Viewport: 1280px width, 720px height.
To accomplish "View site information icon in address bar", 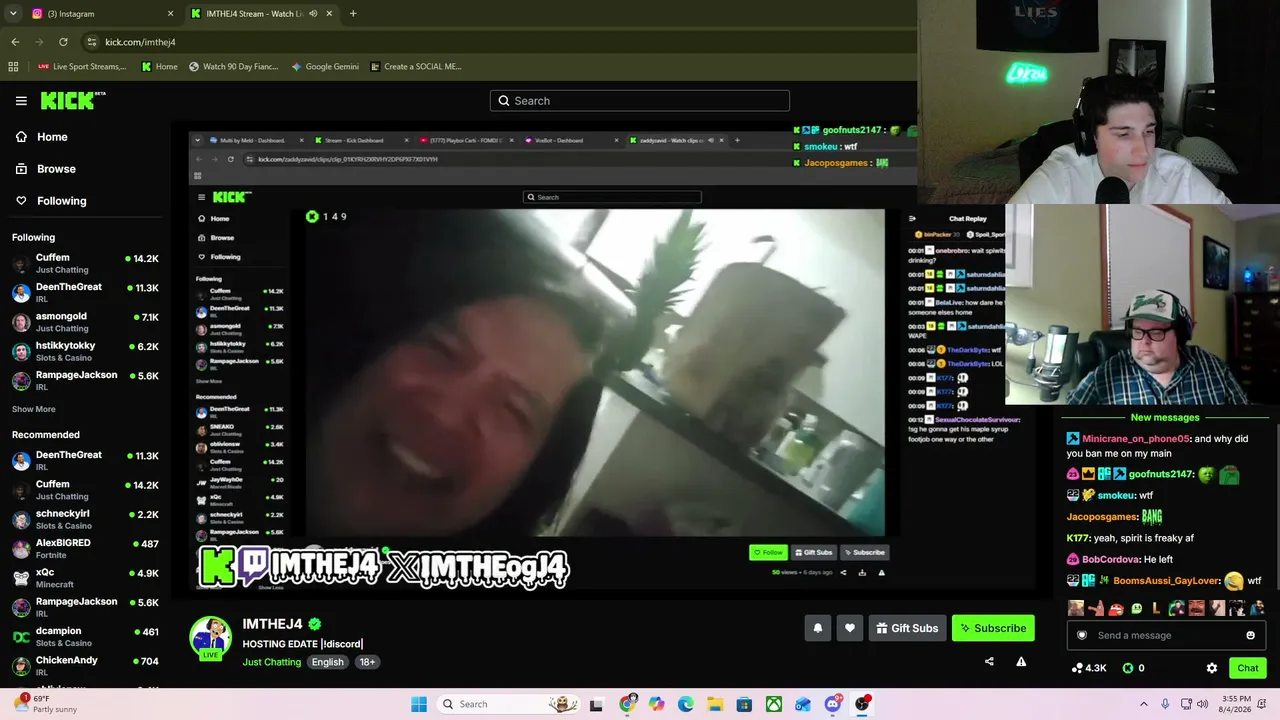I will tap(91, 42).
